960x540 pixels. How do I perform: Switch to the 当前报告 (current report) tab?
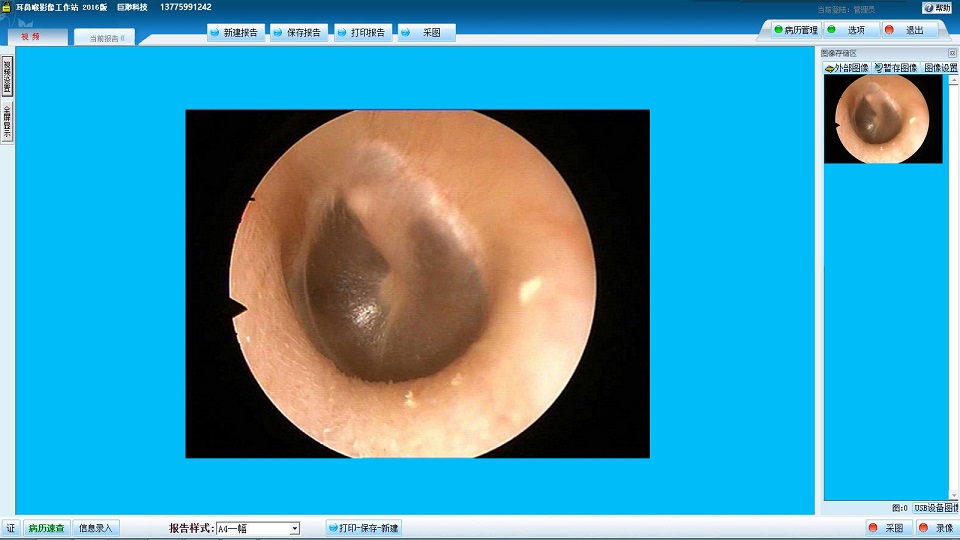pyautogui.click(x=105, y=38)
